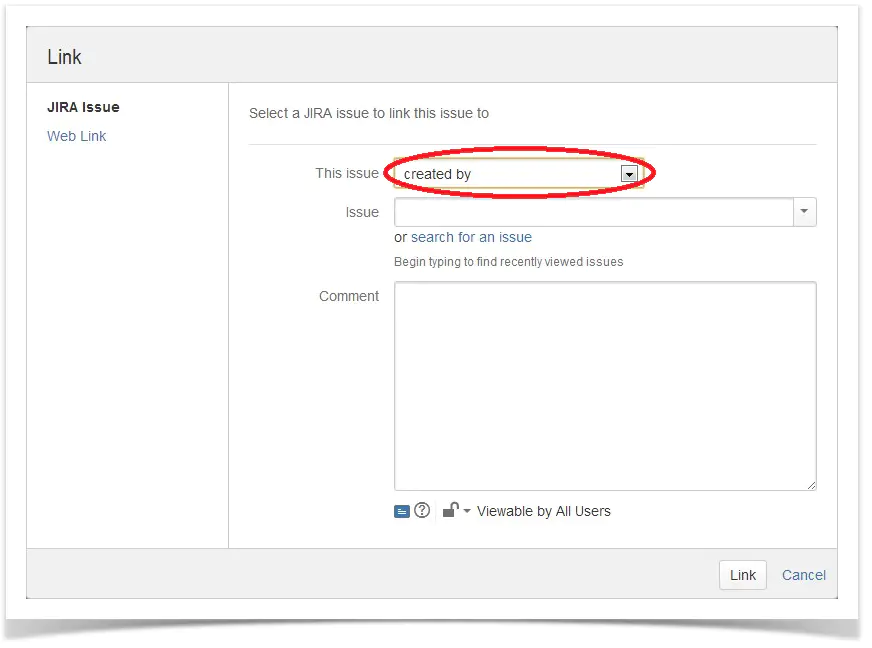Image resolution: width=872 pixels, height=648 pixels.
Task: Click the "Viewable by All Users" text
Action: pos(543,511)
